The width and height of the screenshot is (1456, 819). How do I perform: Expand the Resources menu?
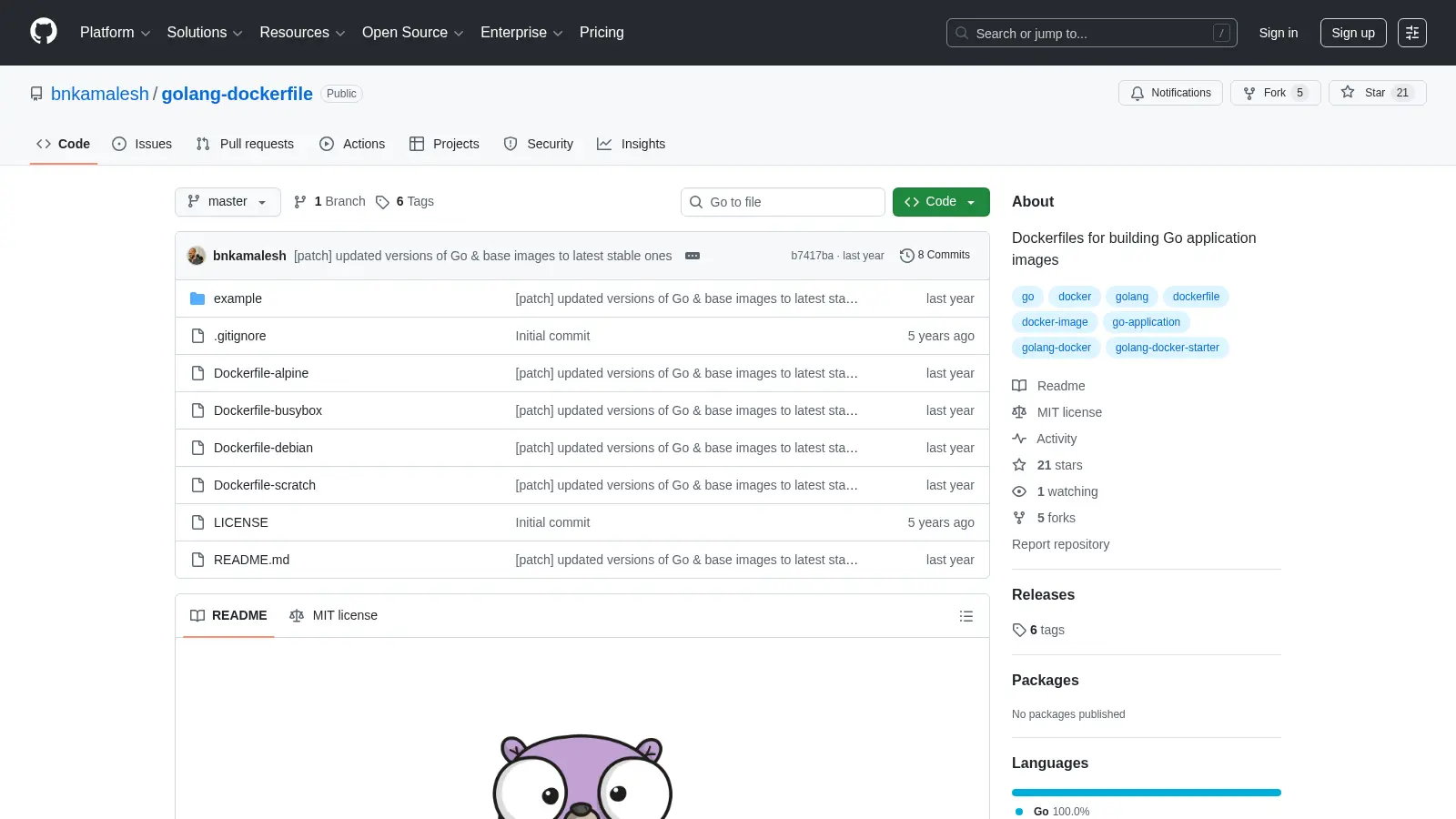[302, 33]
